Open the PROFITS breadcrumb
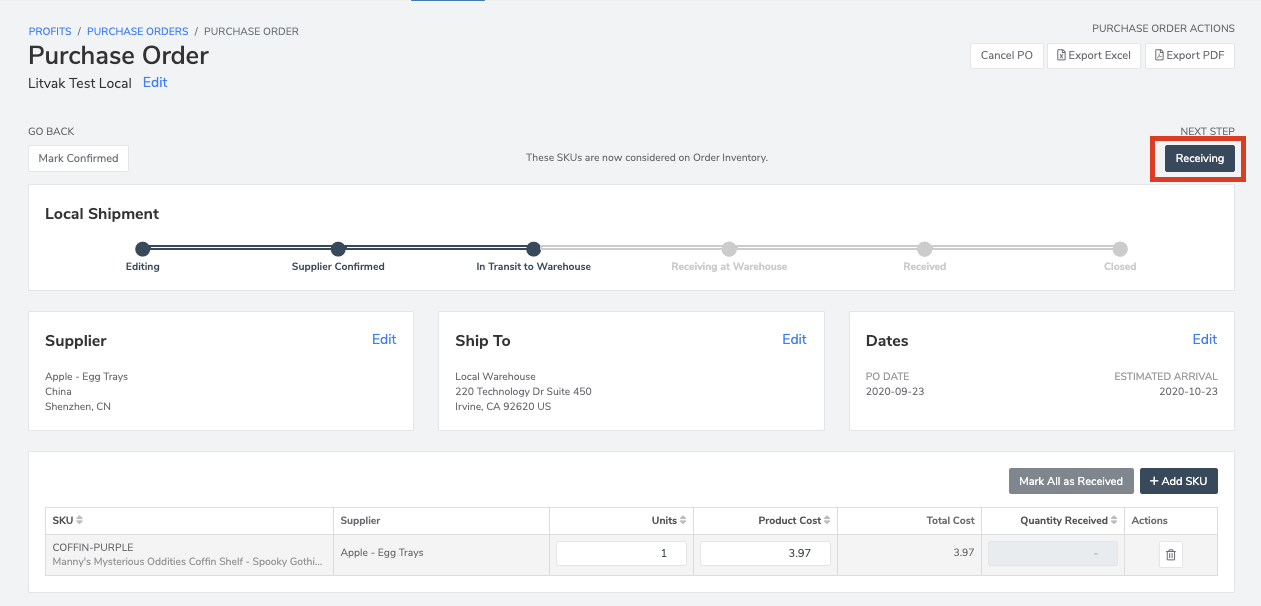The width and height of the screenshot is (1261, 606). click(50, 31)
